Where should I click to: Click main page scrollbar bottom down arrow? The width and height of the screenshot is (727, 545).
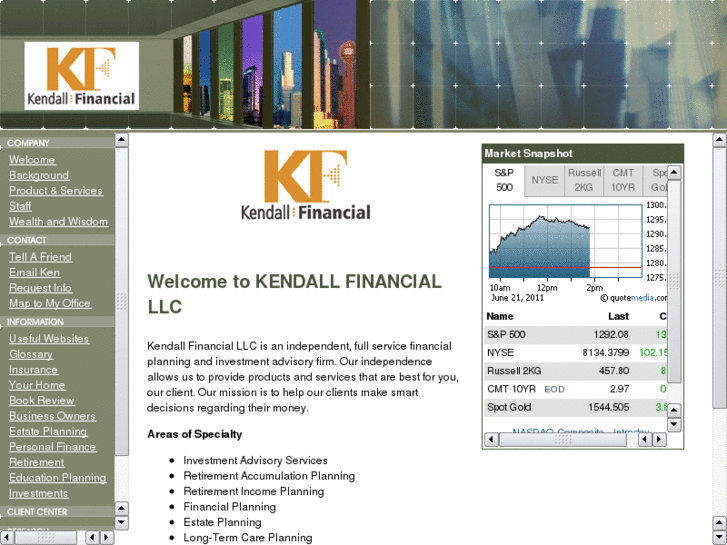pyautogui.click(x=719, y=537)
